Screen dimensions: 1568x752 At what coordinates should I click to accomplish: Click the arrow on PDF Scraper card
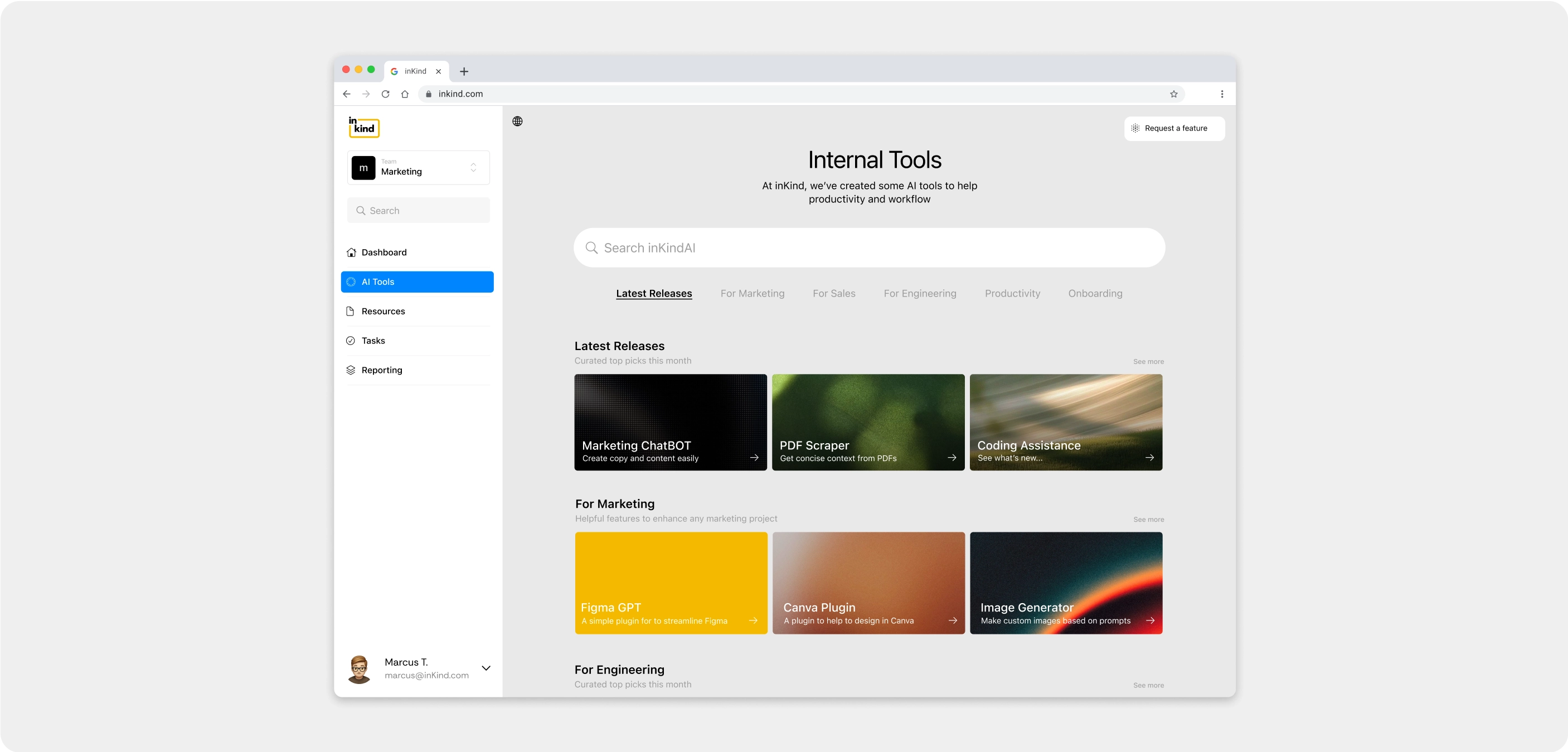point(952,457)
